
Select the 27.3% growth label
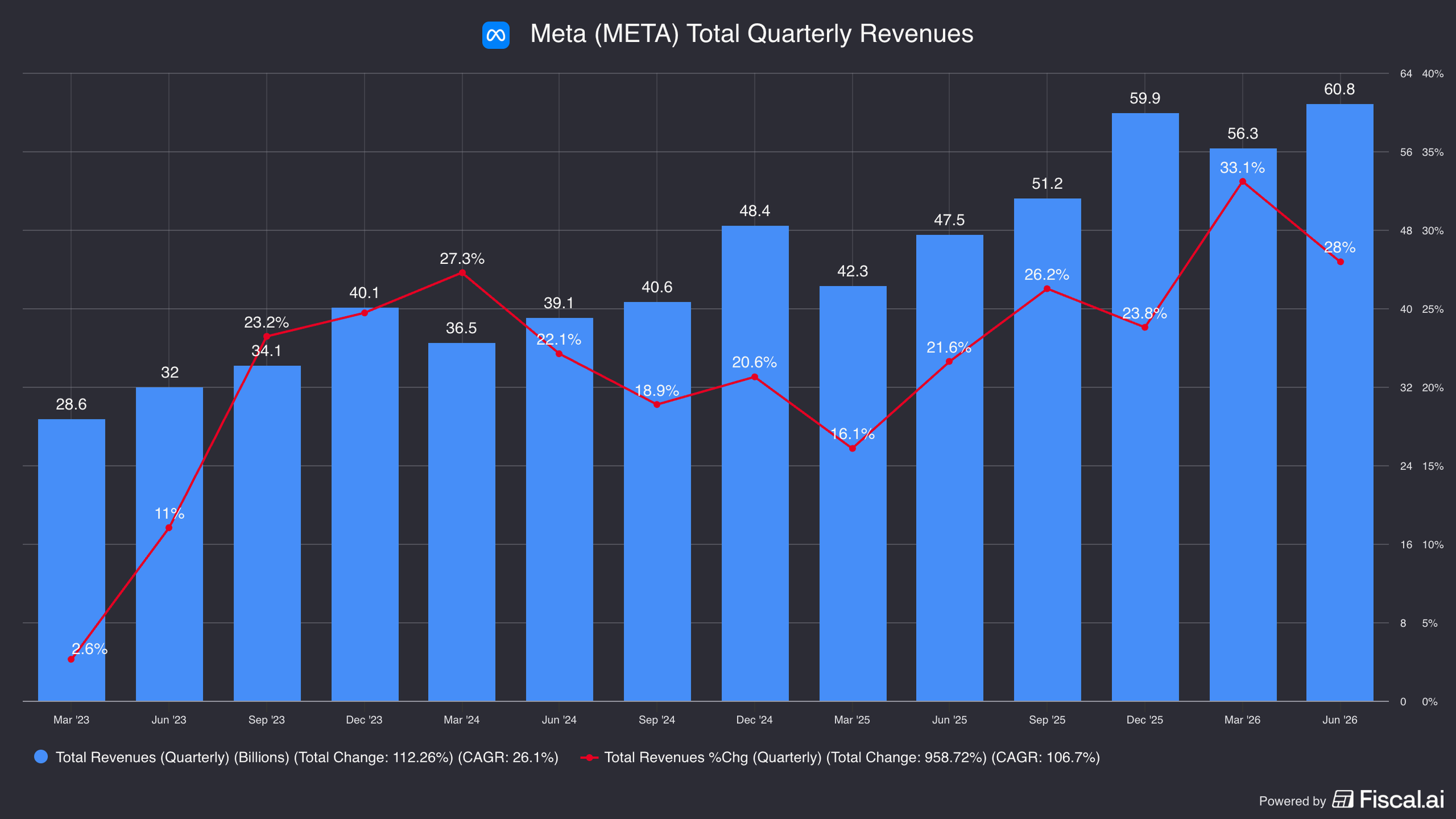[462, 259]
